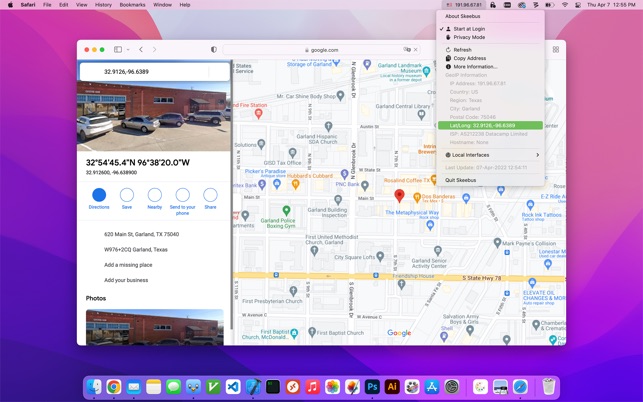Go back in Safari

[x=141, y=50]
